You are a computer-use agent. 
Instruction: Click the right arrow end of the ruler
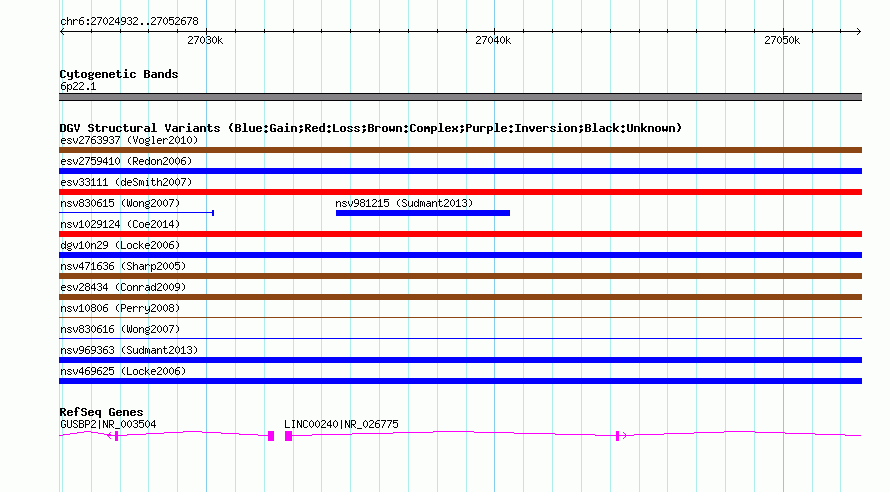[859, 32]
